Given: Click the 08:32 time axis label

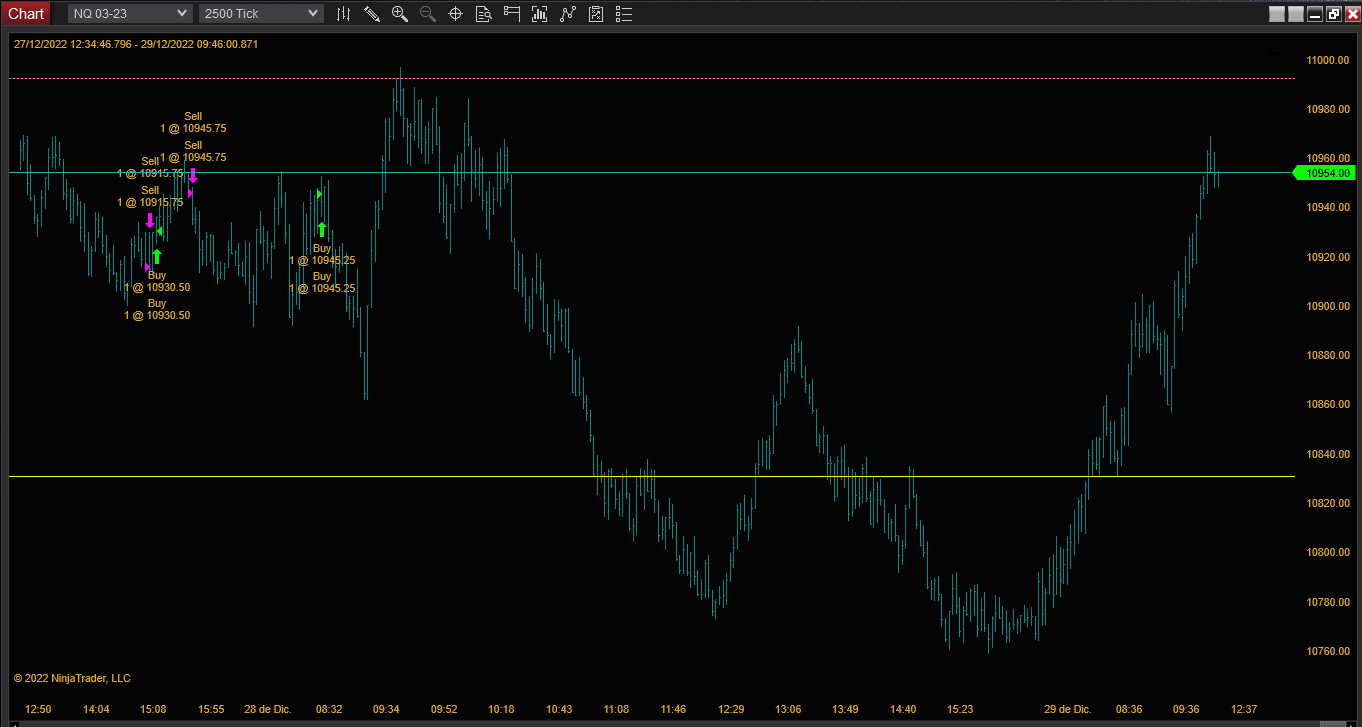Looking at the screenshot, I should (329, 709).
